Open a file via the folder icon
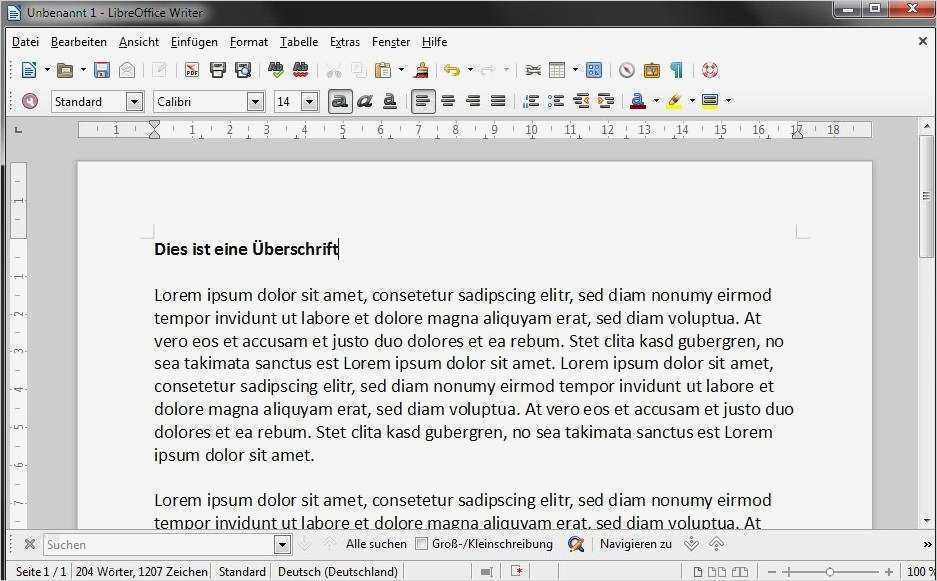This screenshot has width=937, height=581. tap(65, 70)
